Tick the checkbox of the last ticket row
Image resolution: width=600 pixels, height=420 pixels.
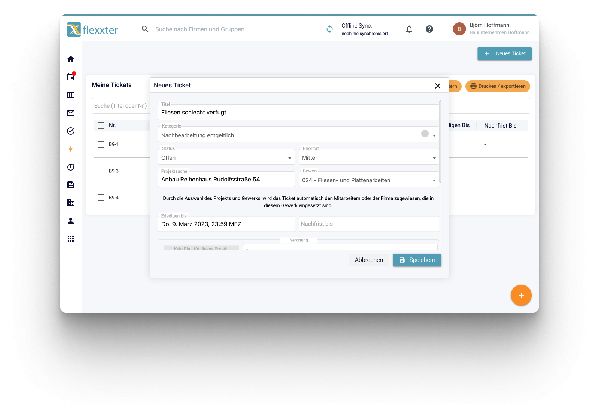[101, 197]
